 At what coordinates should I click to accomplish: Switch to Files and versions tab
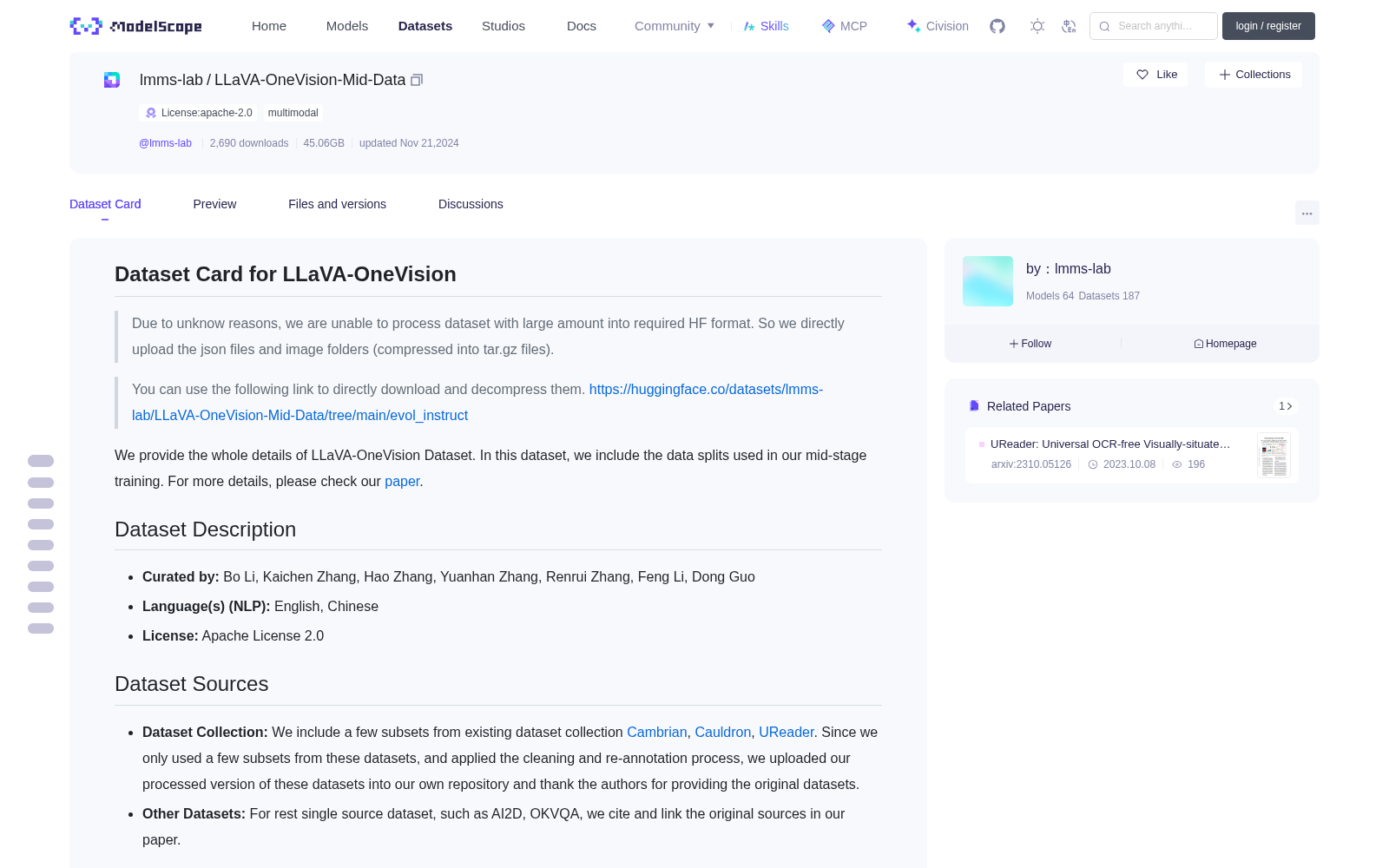pos(337,204)
